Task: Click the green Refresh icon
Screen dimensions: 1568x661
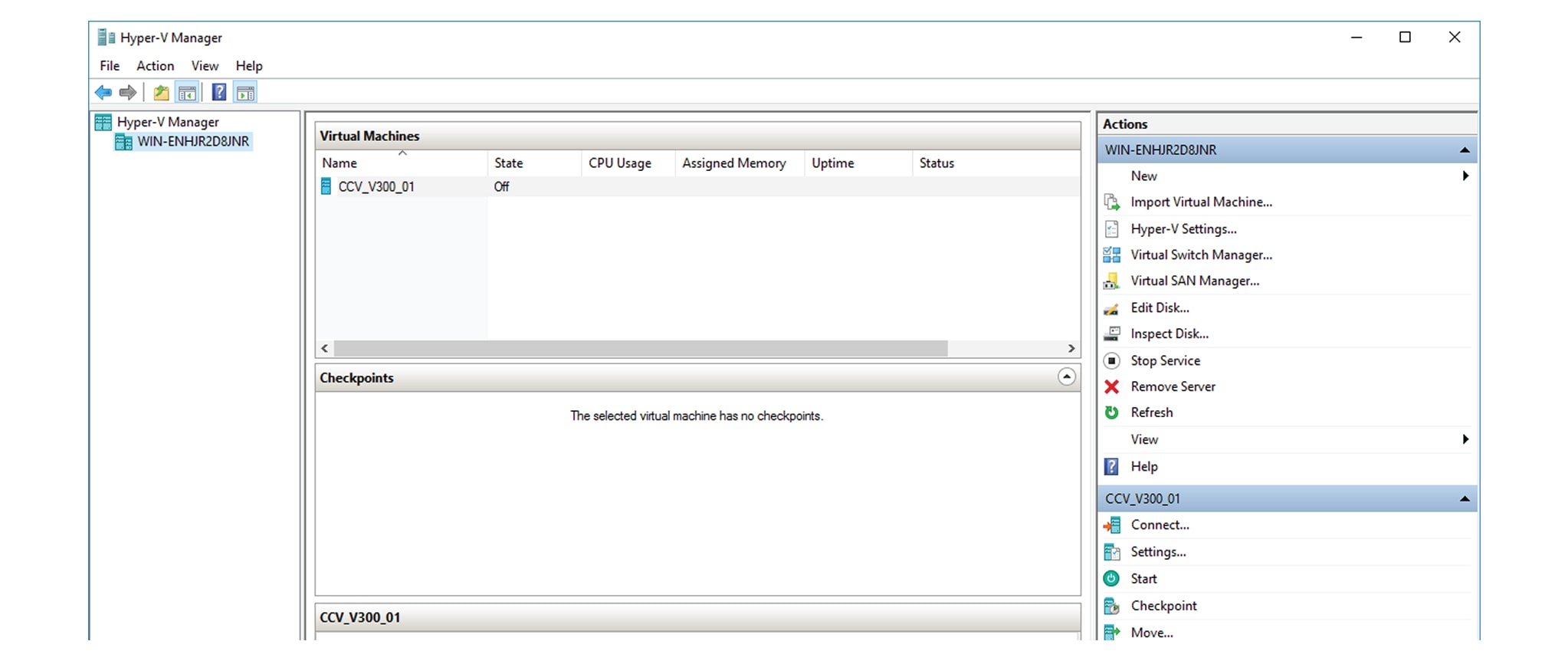Action: 1111,413
